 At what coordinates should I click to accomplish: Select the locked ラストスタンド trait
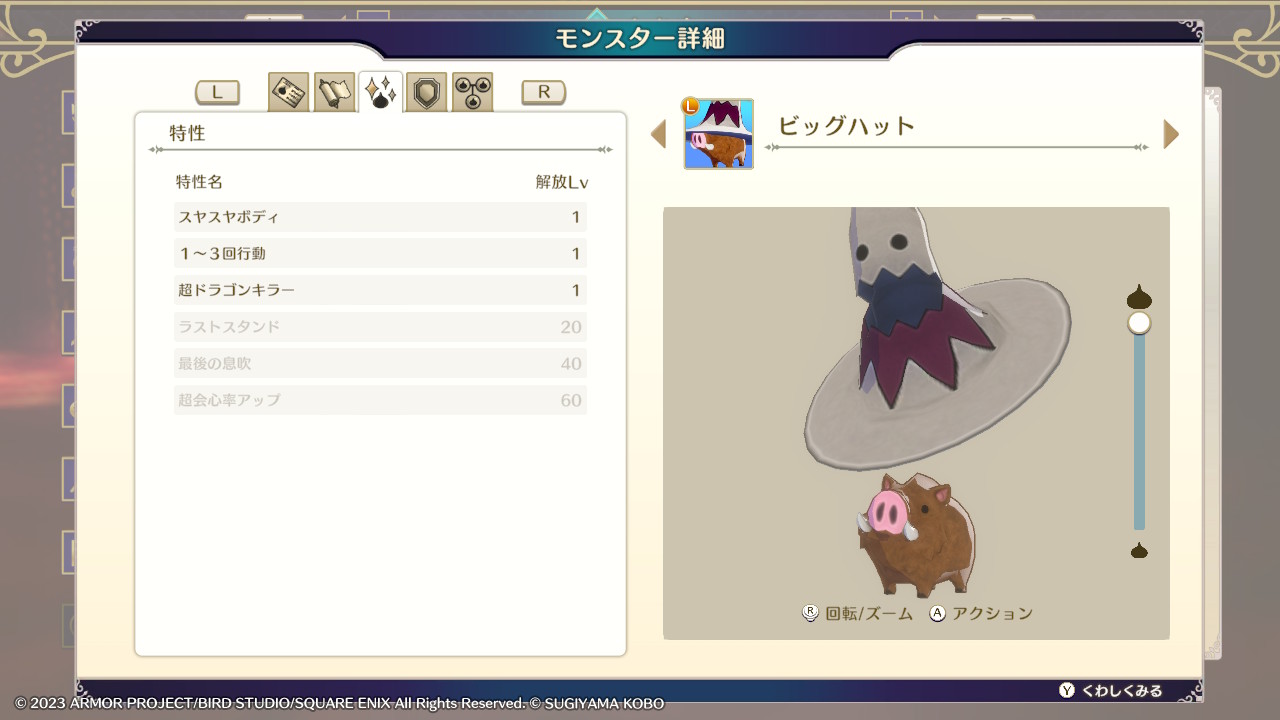click(x=380, y=327)
